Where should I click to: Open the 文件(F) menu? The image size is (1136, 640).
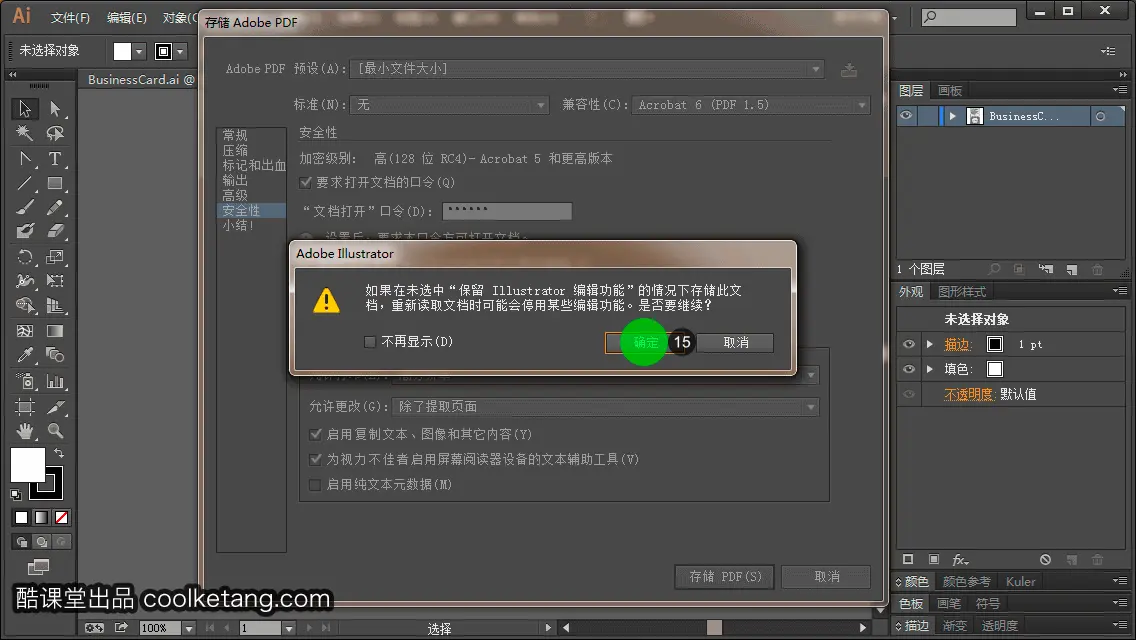tap(70, 17)
